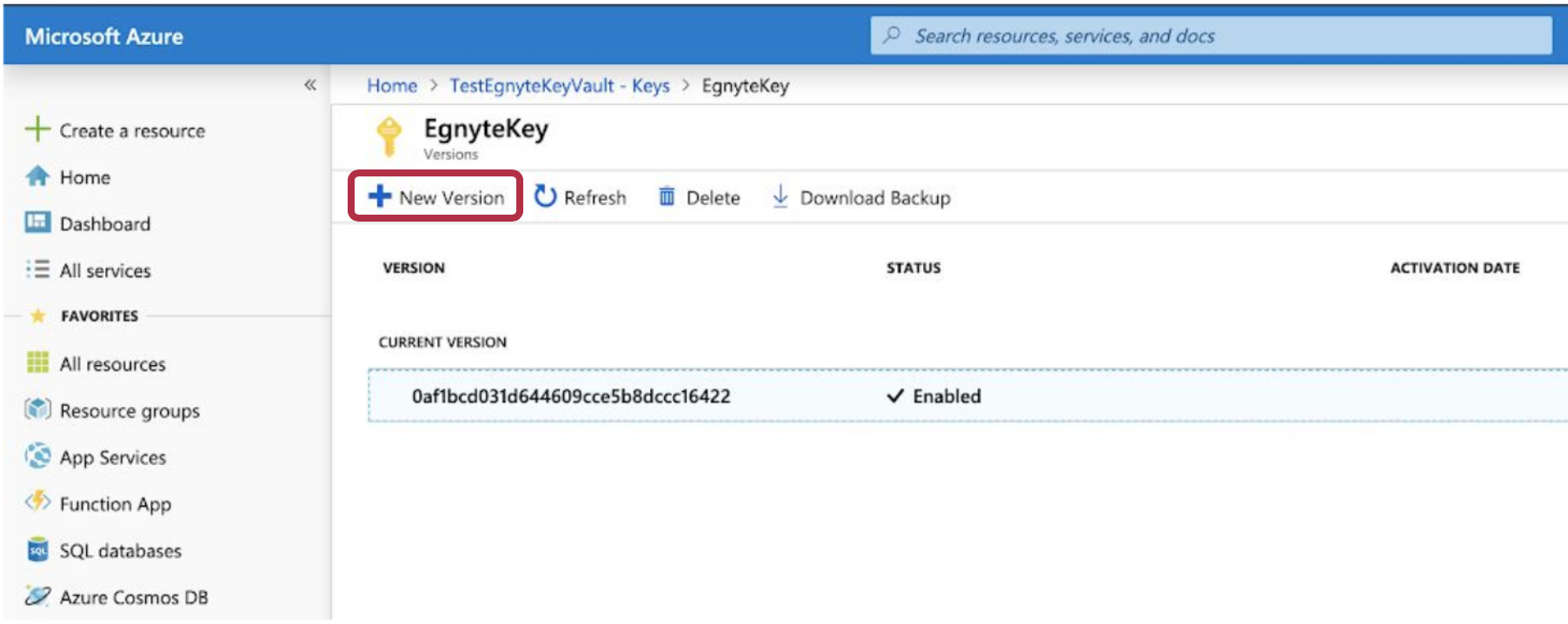Open Azure Cosmos DB entry

[134, 598]
